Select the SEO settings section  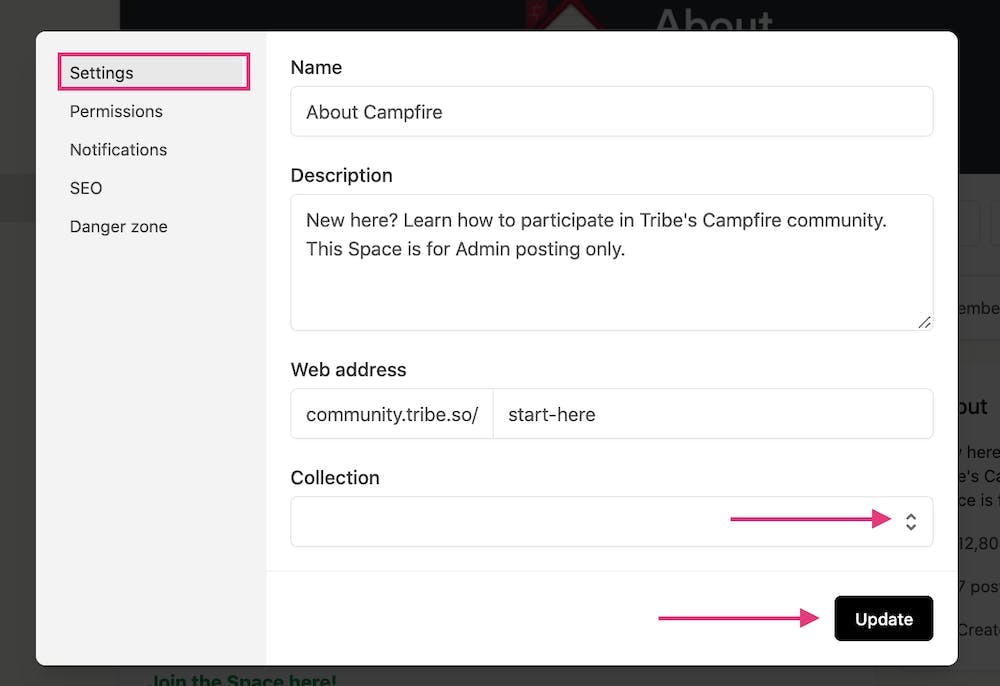coord(86,188)
